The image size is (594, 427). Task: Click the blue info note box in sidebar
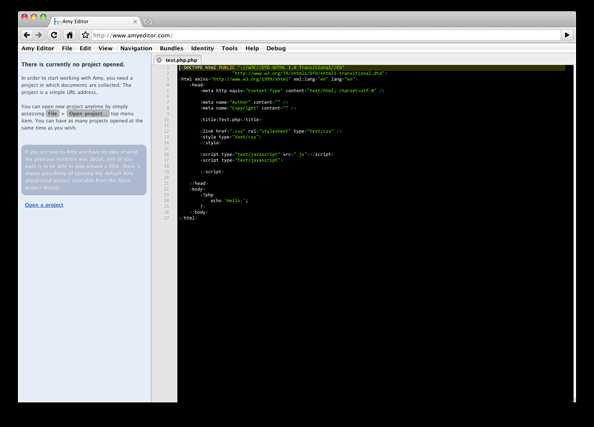[84, 170]
